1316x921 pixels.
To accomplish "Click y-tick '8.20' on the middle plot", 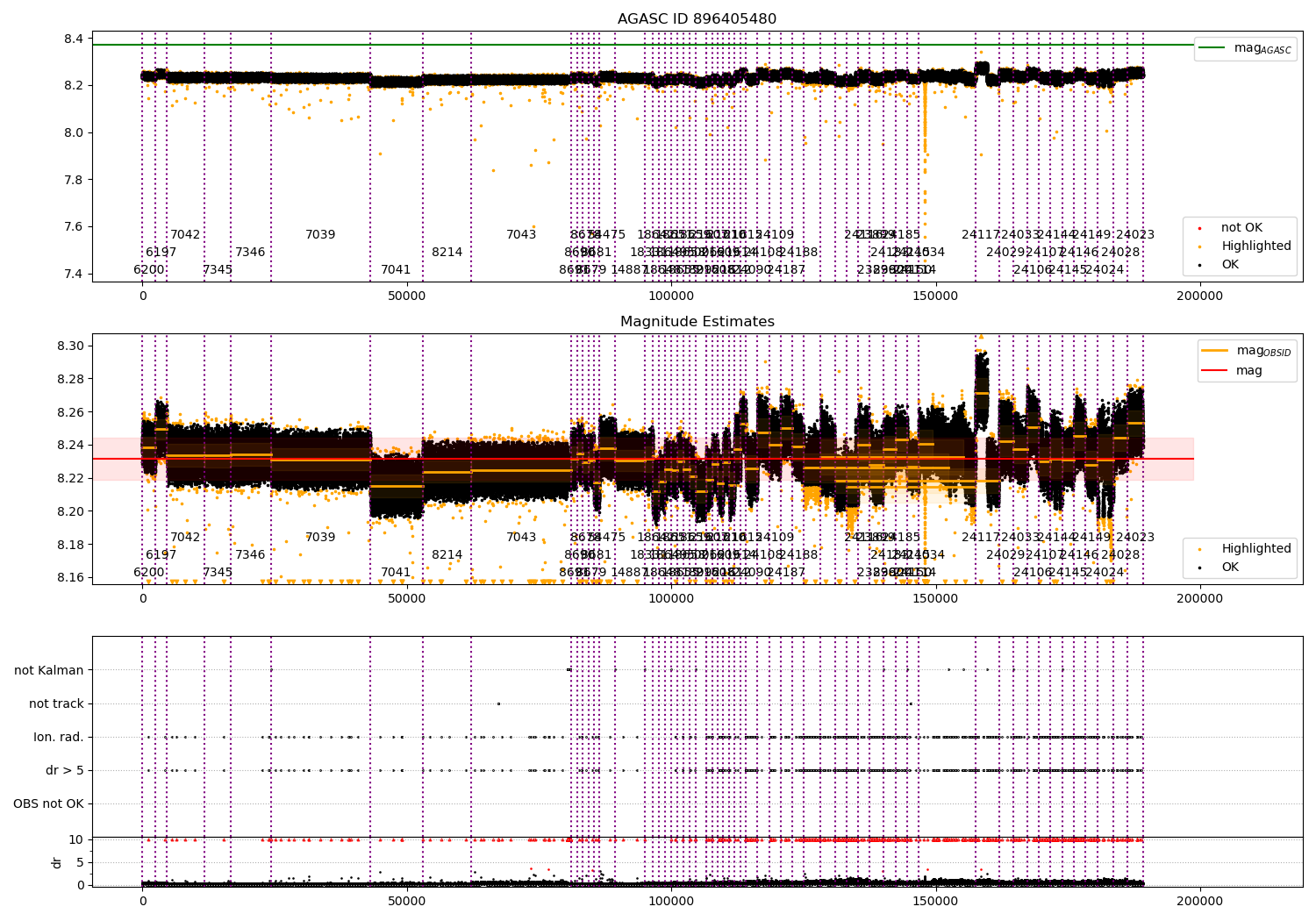I will [70, 511].
